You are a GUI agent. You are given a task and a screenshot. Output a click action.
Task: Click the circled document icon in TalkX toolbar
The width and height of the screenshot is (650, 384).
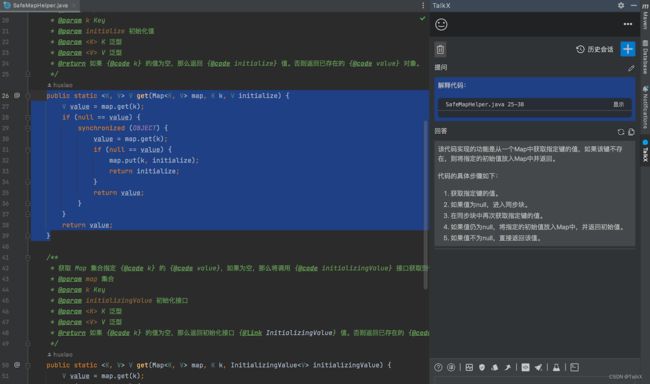[x=451, y=367]
